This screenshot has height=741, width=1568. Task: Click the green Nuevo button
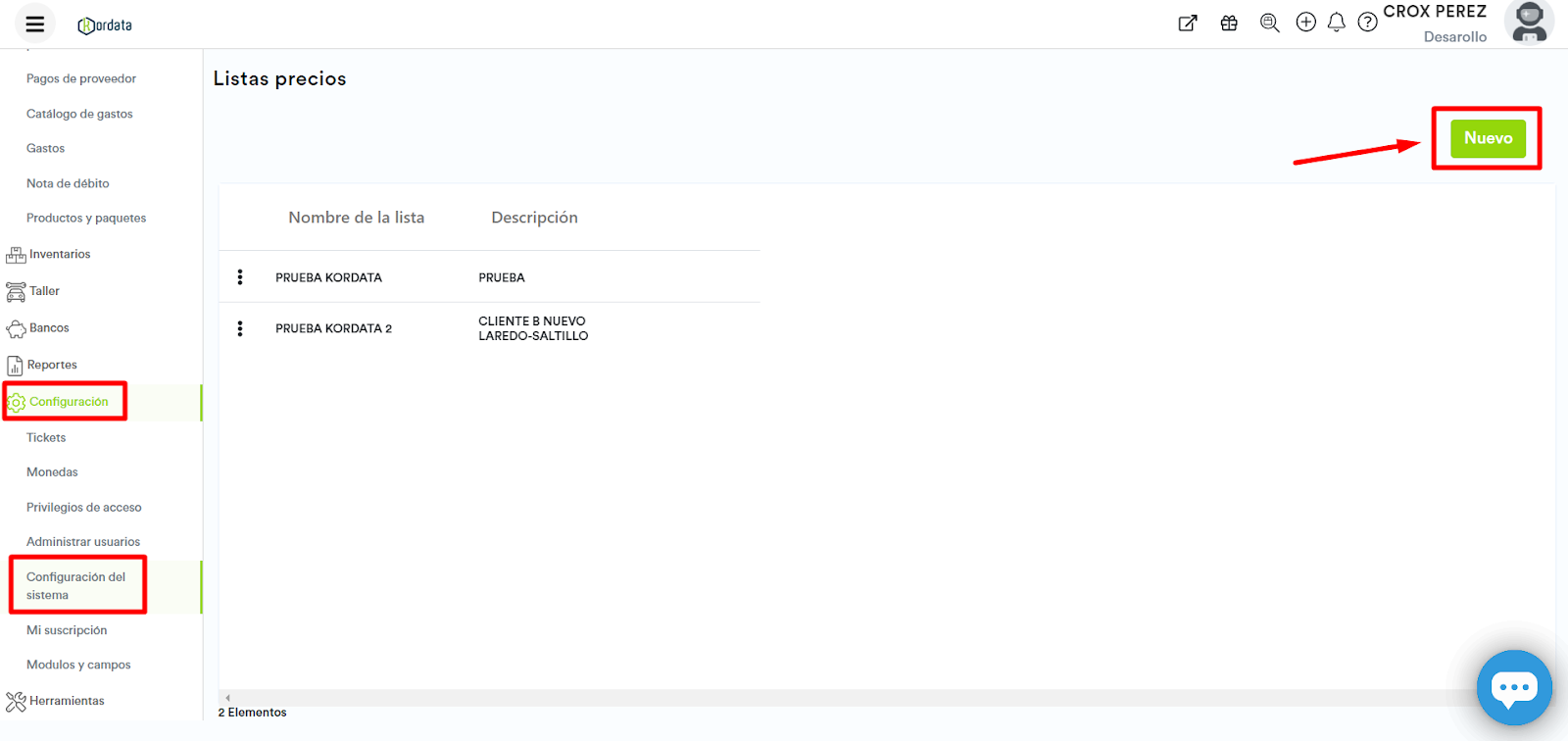coord(1488,138)
